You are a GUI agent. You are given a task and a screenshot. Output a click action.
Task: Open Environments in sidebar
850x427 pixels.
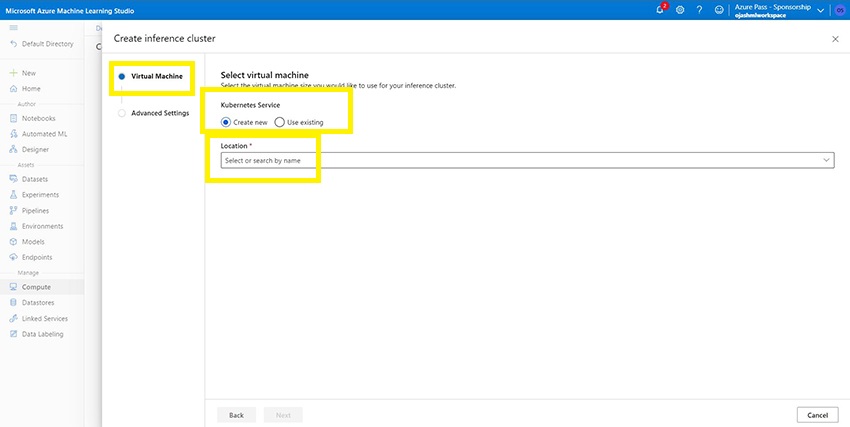(36, 227)
